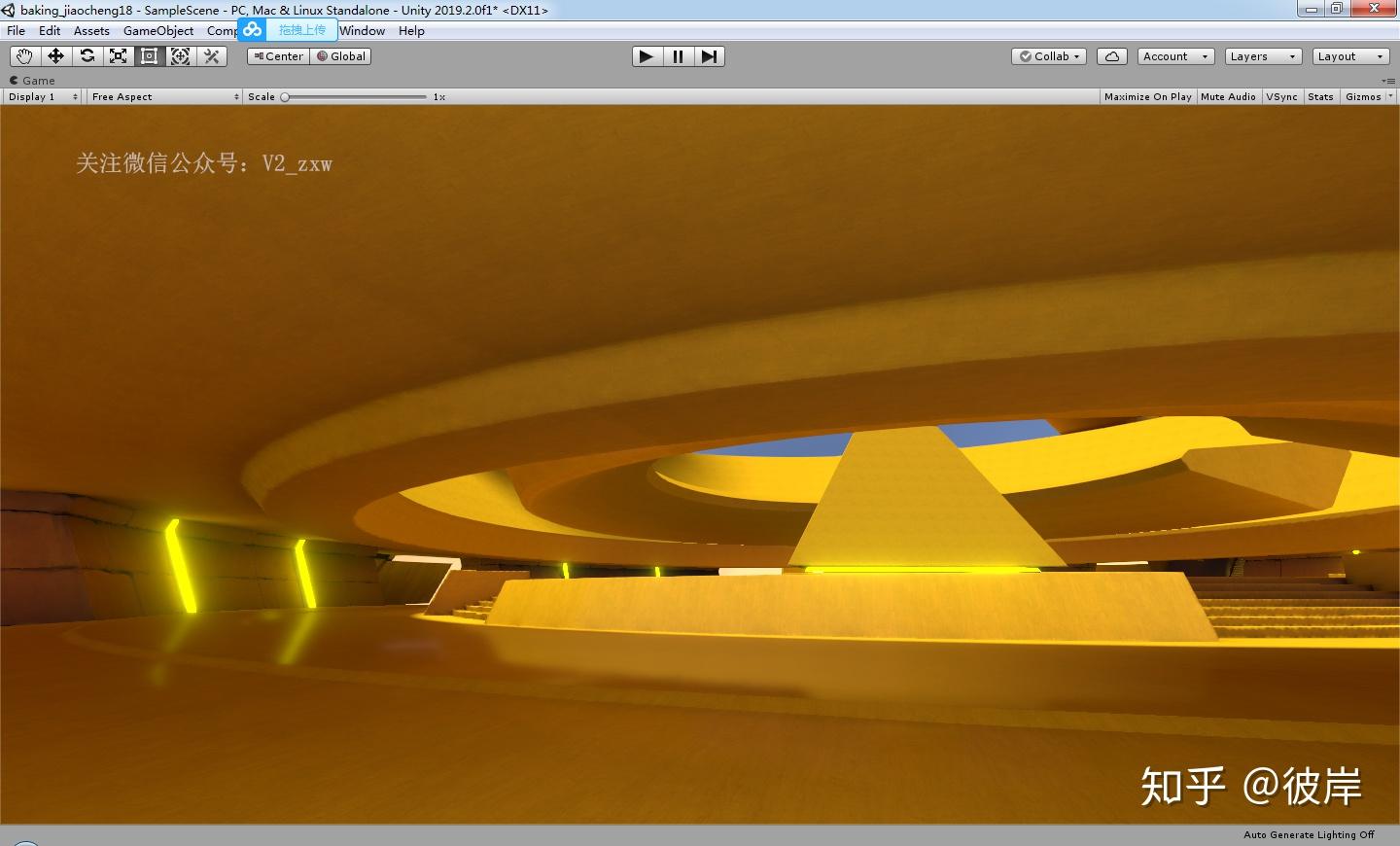Open the Help menu

click(411, 31)
